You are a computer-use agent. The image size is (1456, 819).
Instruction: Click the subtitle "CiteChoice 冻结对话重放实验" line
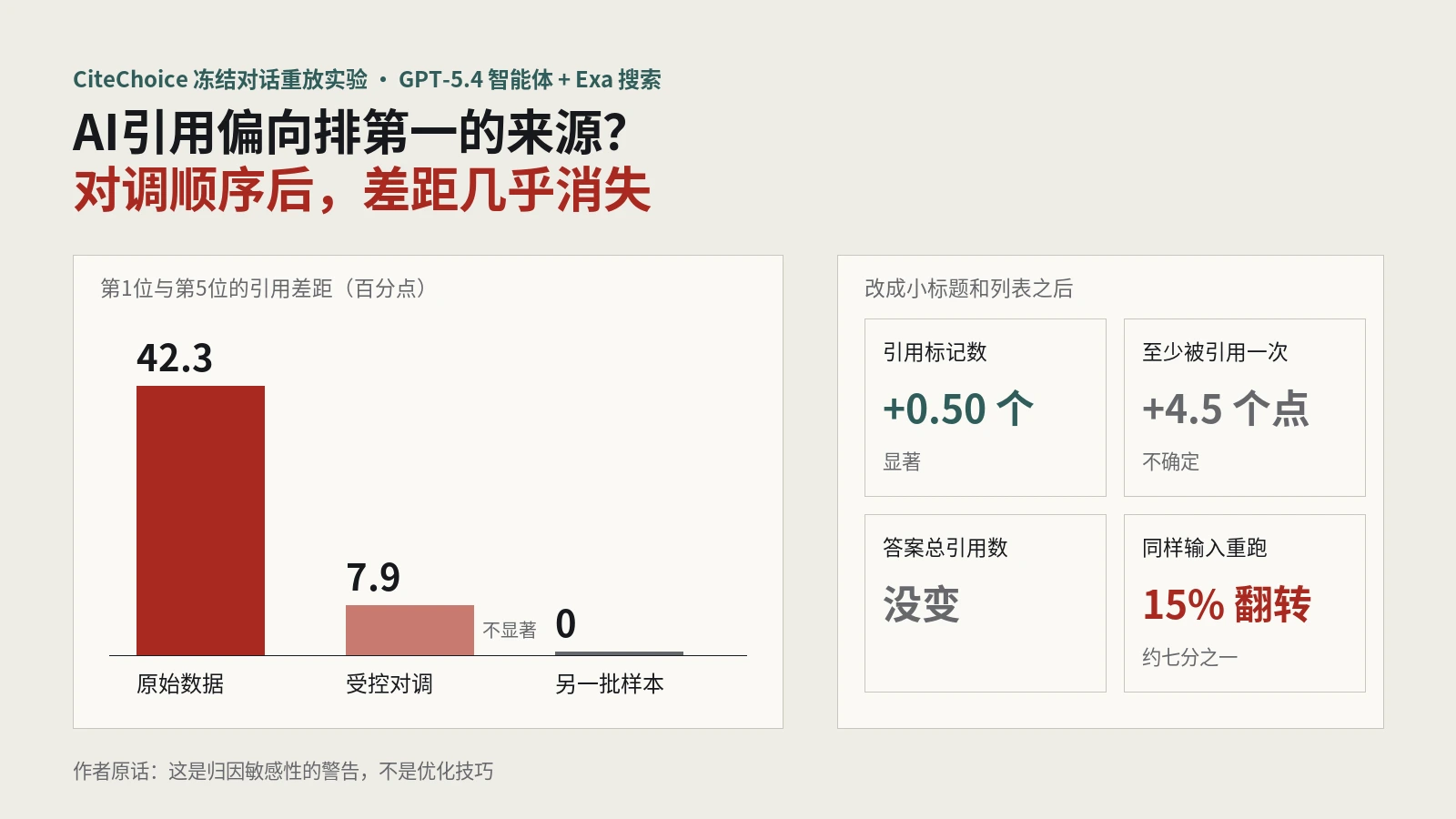tap(367, 79)
